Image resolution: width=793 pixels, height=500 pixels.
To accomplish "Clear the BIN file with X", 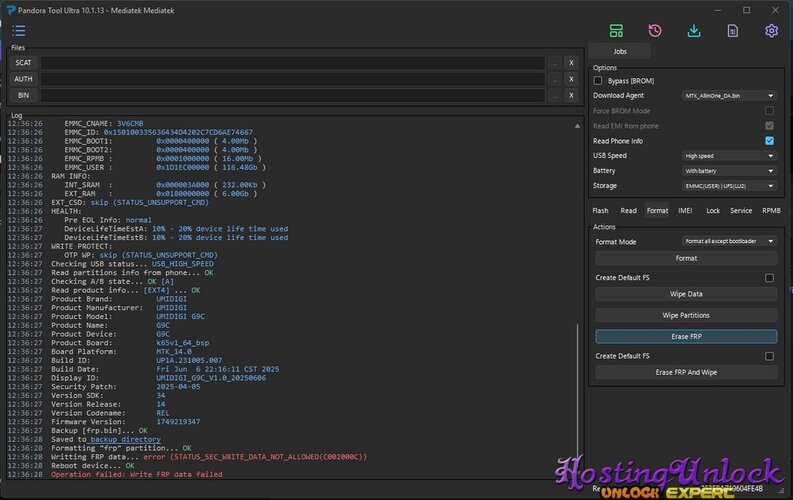I will 571,95.
